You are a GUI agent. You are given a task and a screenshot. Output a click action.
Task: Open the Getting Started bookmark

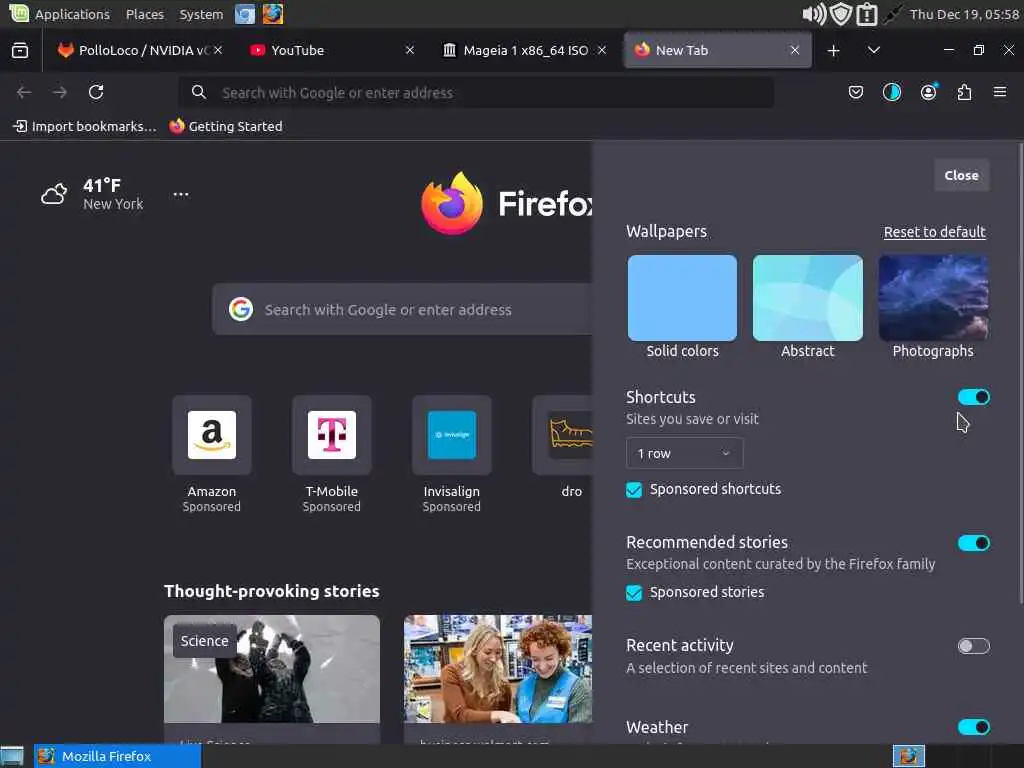[x=226, y=126]
